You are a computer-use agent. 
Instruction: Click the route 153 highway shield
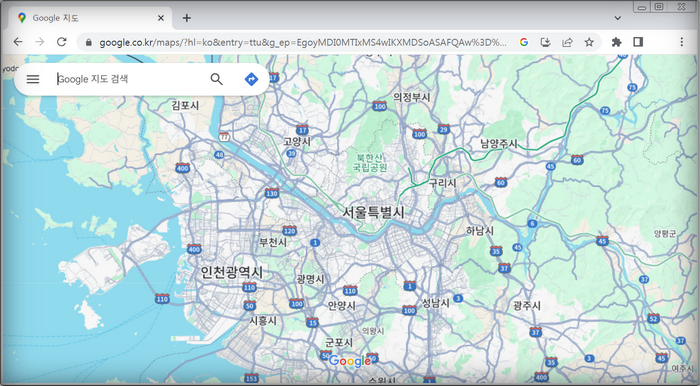point(251,378)
